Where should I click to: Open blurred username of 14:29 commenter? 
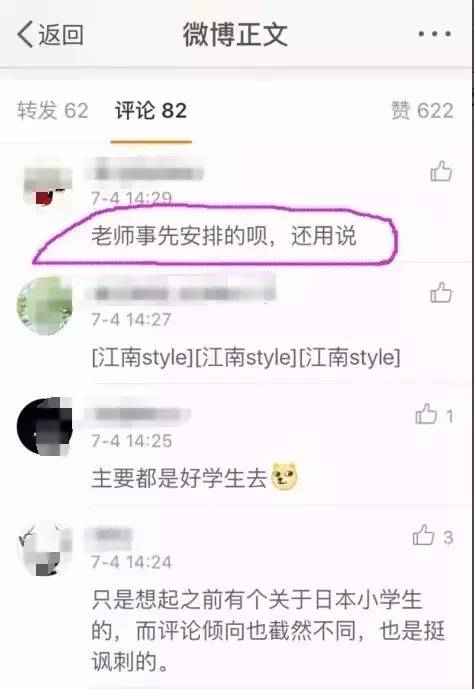coord(146,171)
